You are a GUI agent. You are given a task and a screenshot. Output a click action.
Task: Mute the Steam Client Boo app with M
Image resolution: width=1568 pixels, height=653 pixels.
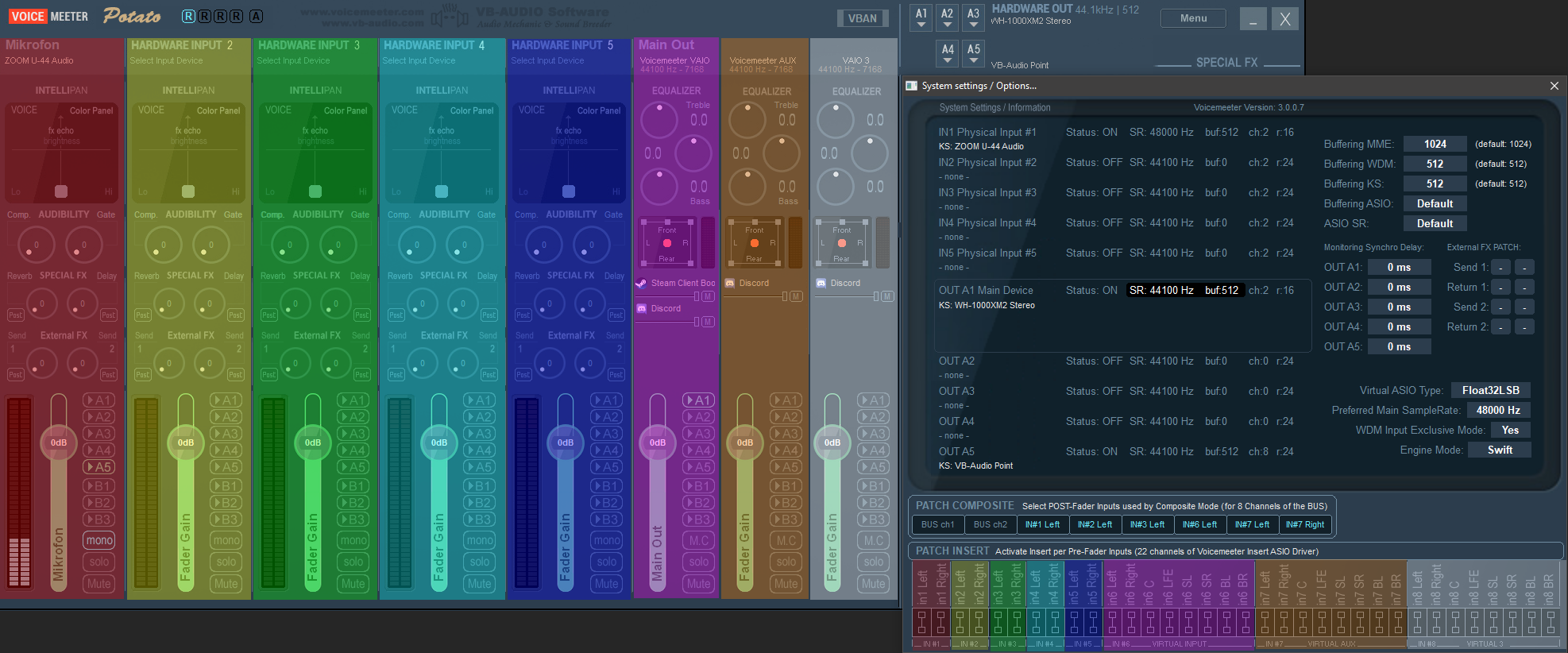pyautogui.click(x=708, y=296)
